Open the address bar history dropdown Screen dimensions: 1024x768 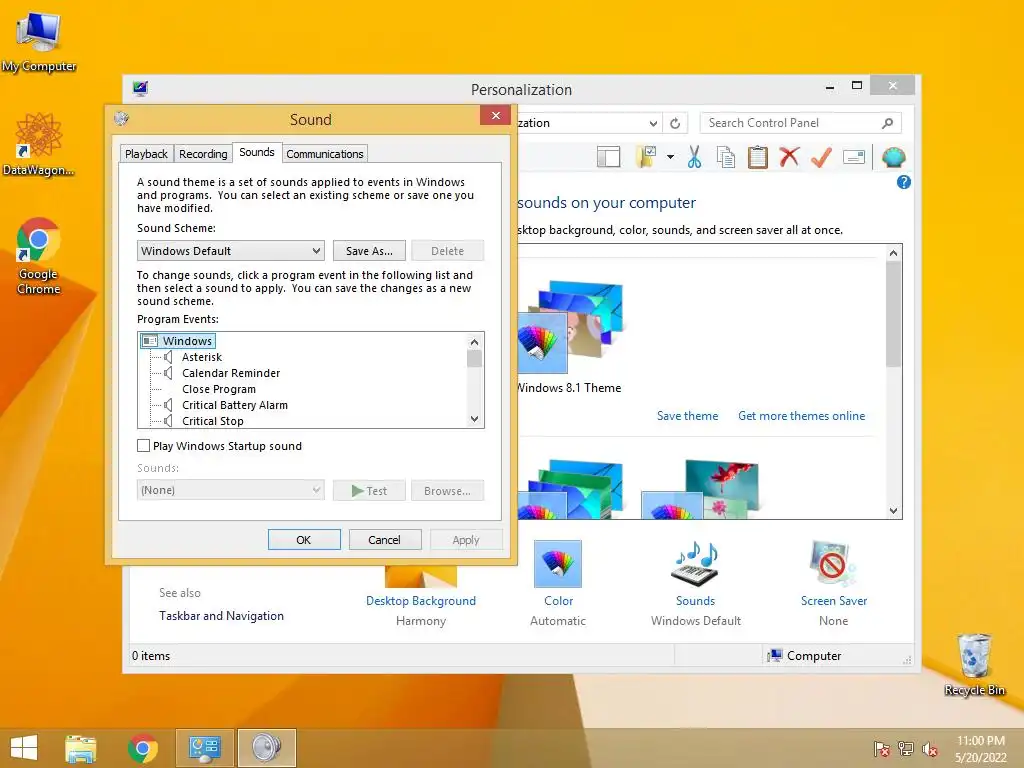pos(653,123)
